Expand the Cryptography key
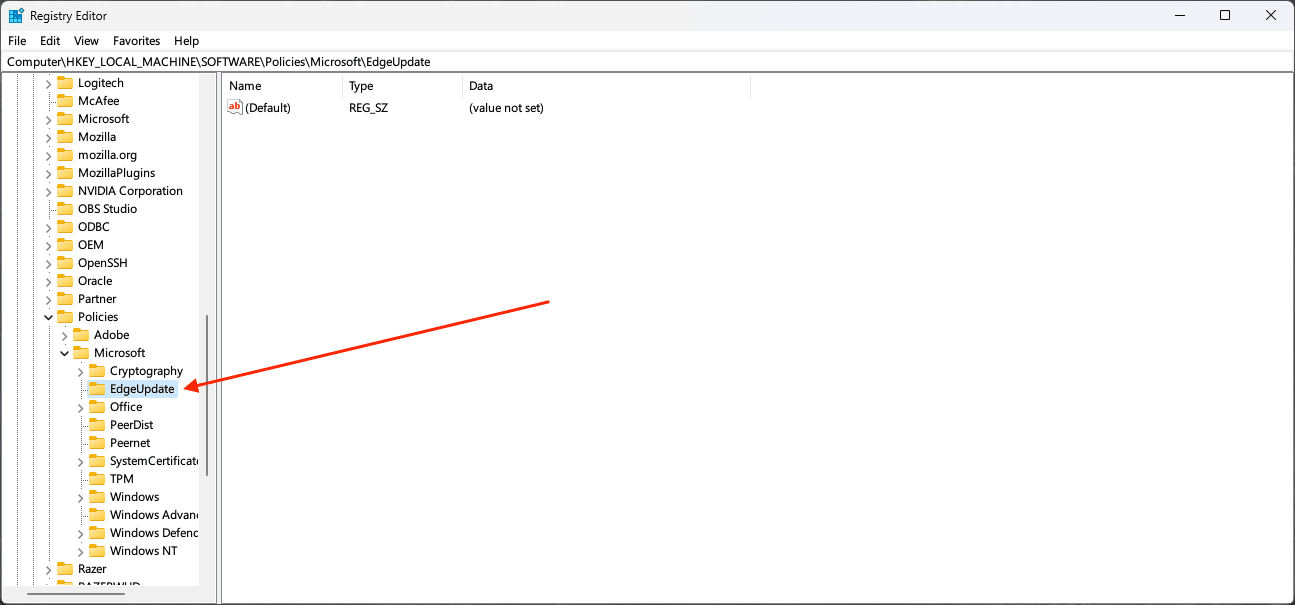 [80, 371]
